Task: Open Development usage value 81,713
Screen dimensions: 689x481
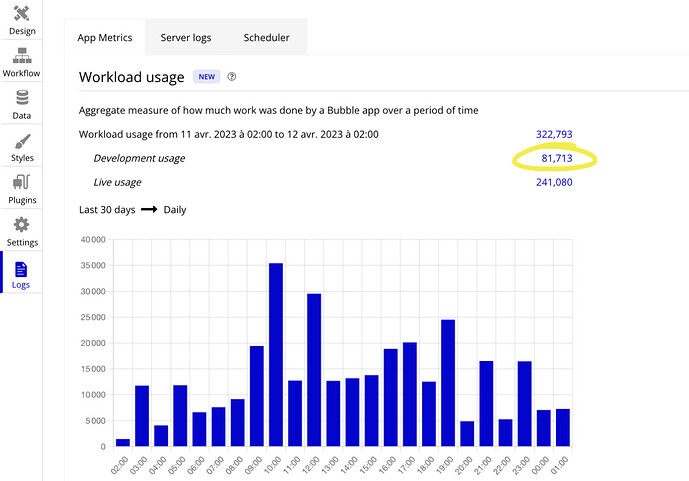Action: [557, 158]
